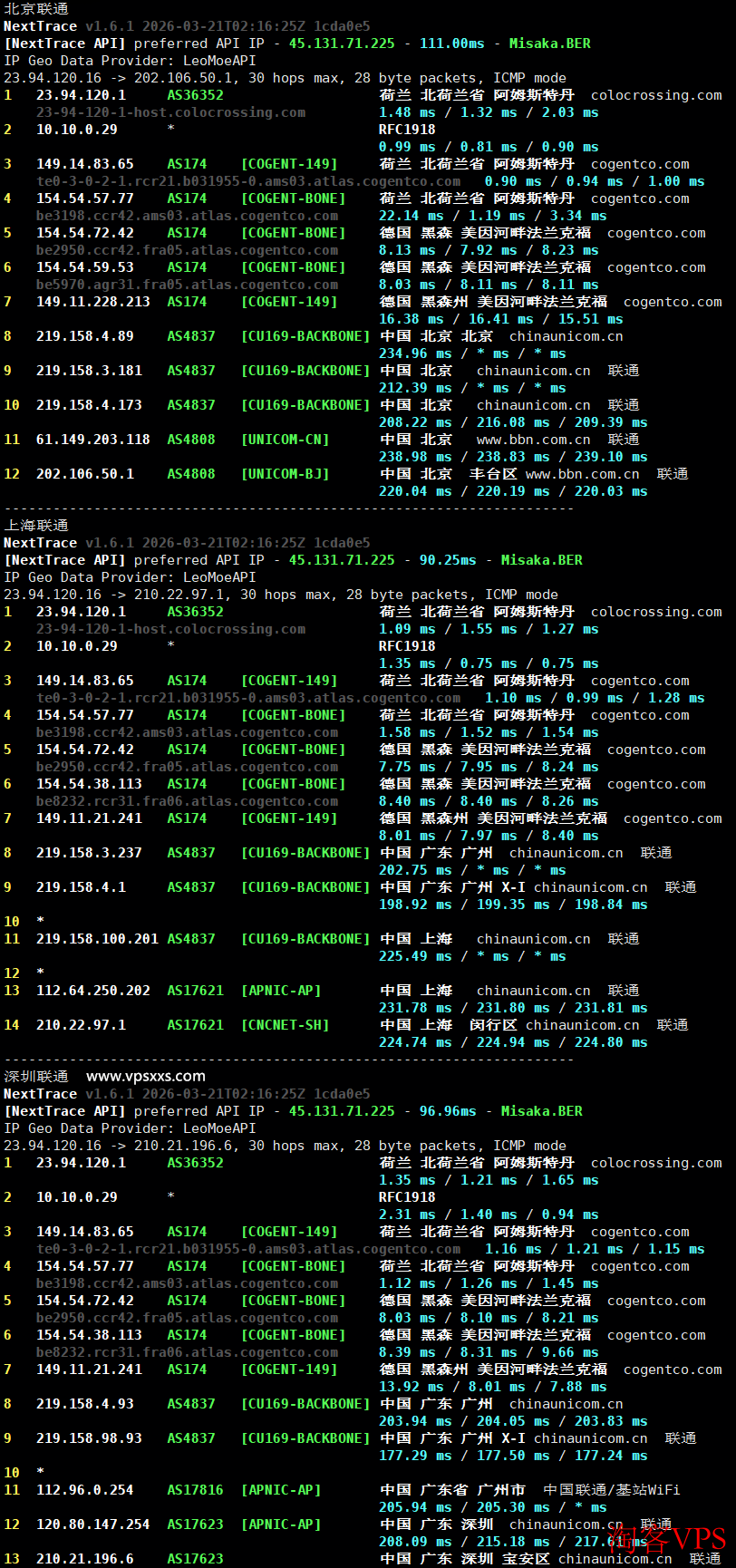Viewport: 736px width, 1568px height.
Task: Click the 111.00ms API latency value
Action: 451,44
